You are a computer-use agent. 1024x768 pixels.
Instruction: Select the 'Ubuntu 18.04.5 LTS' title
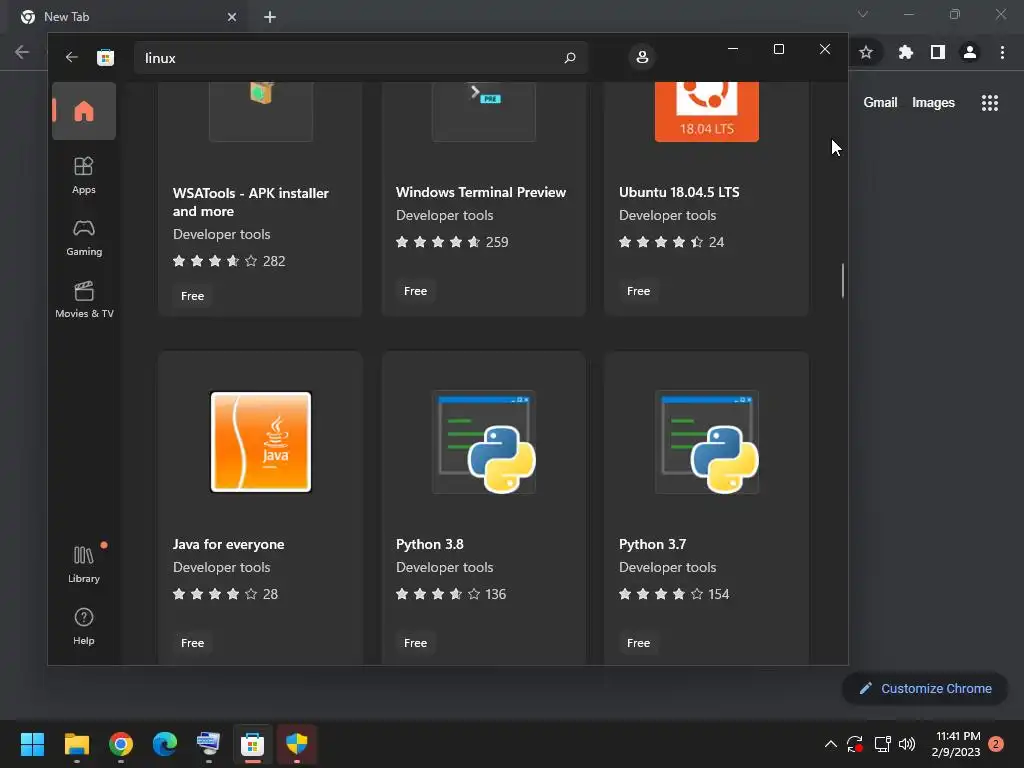679,192
